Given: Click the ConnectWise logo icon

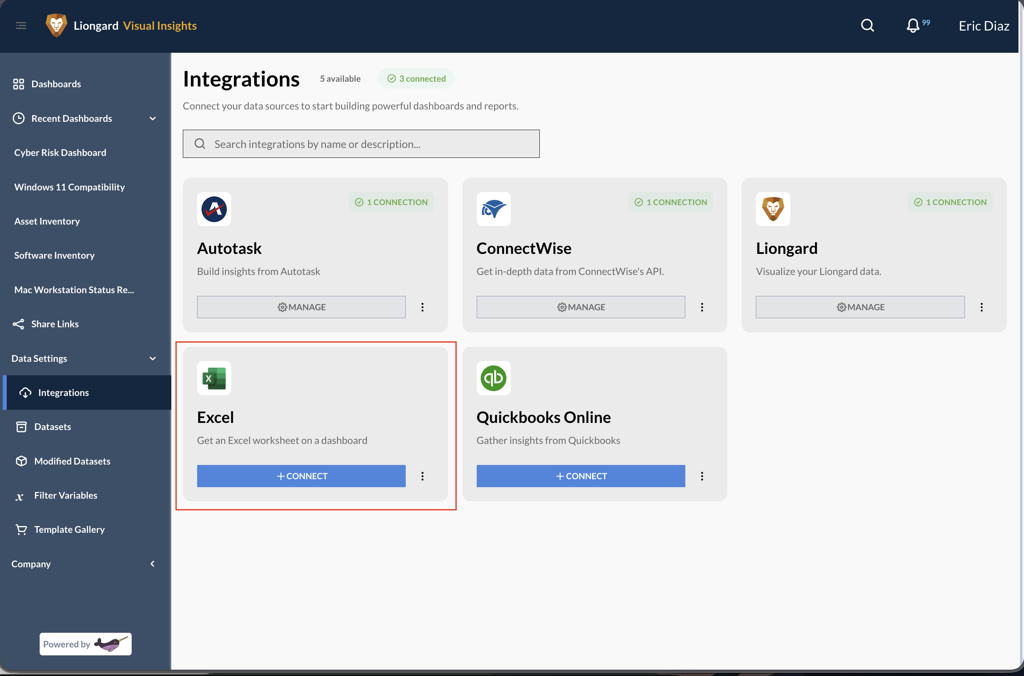Looking at the screenshot, I should coord(494,209).
